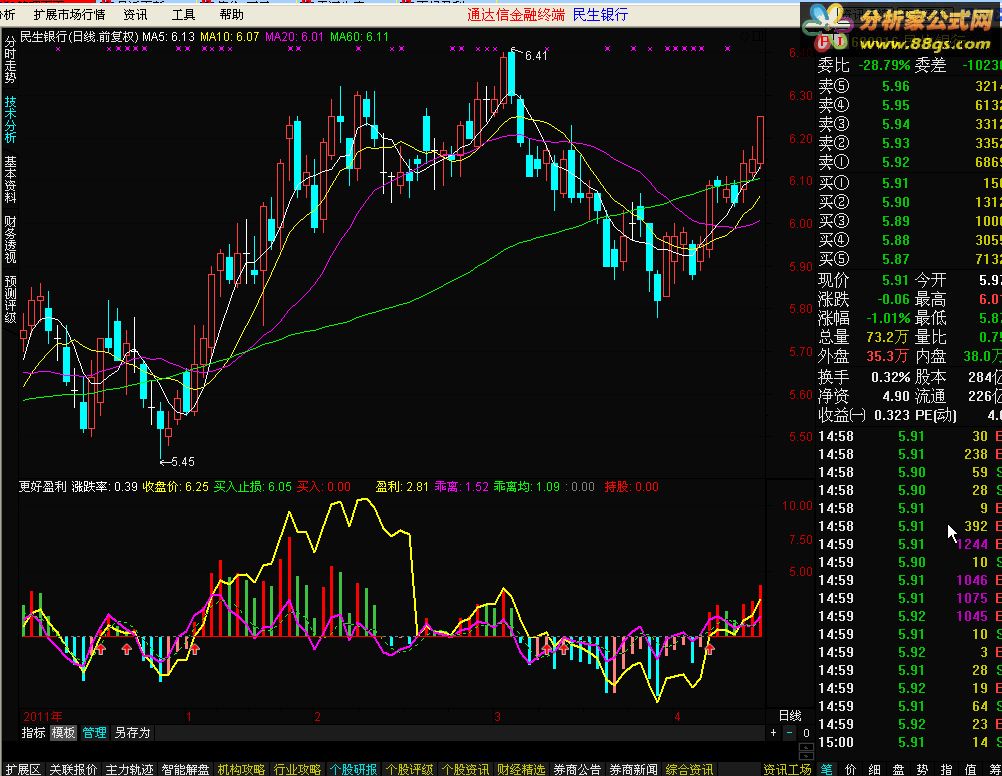Open the 工具 menu
Image resolution: width=1002 pixels, height=776 pixels.
[183, 14]
